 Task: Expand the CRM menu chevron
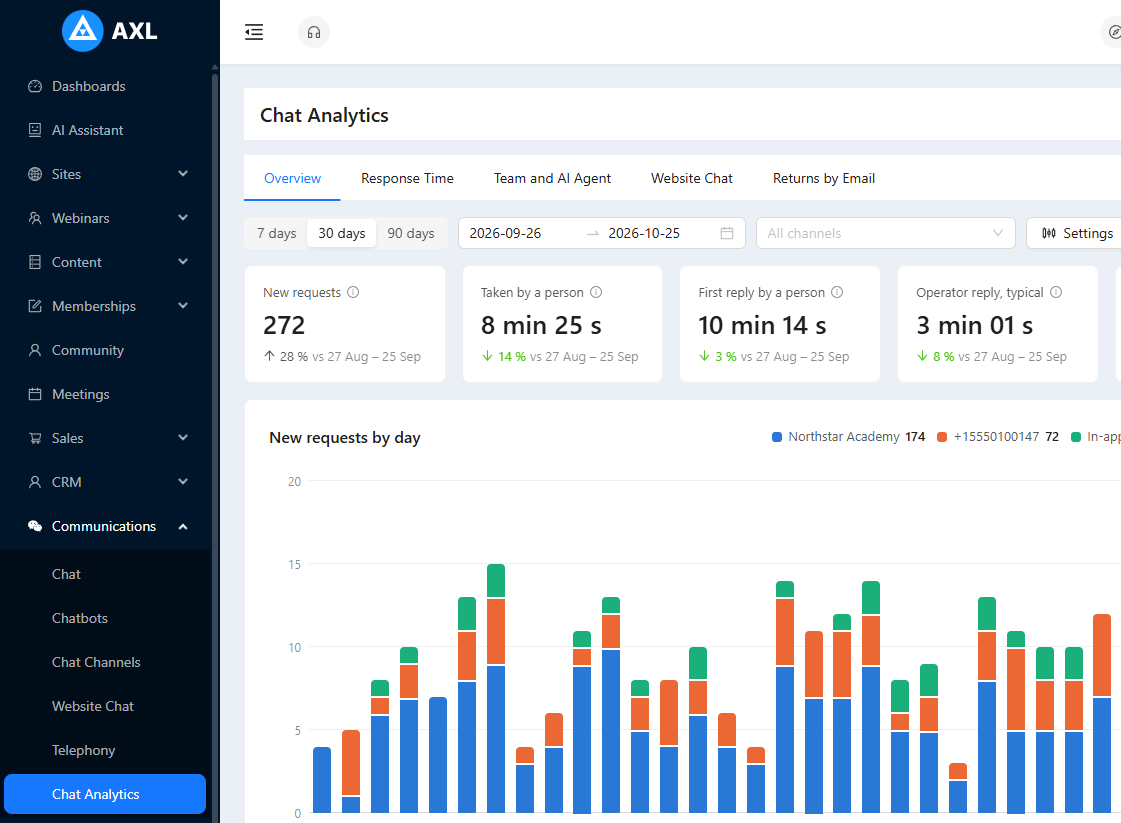click(183, 481)
